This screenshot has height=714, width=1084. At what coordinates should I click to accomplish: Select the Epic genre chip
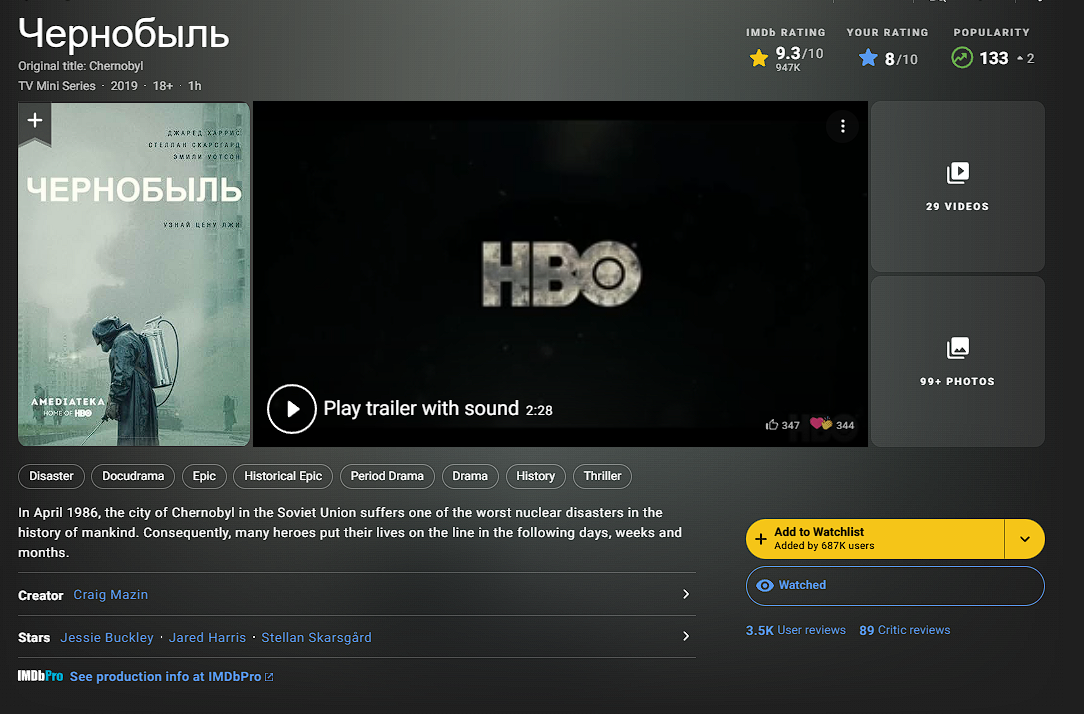tap(204, 476)
